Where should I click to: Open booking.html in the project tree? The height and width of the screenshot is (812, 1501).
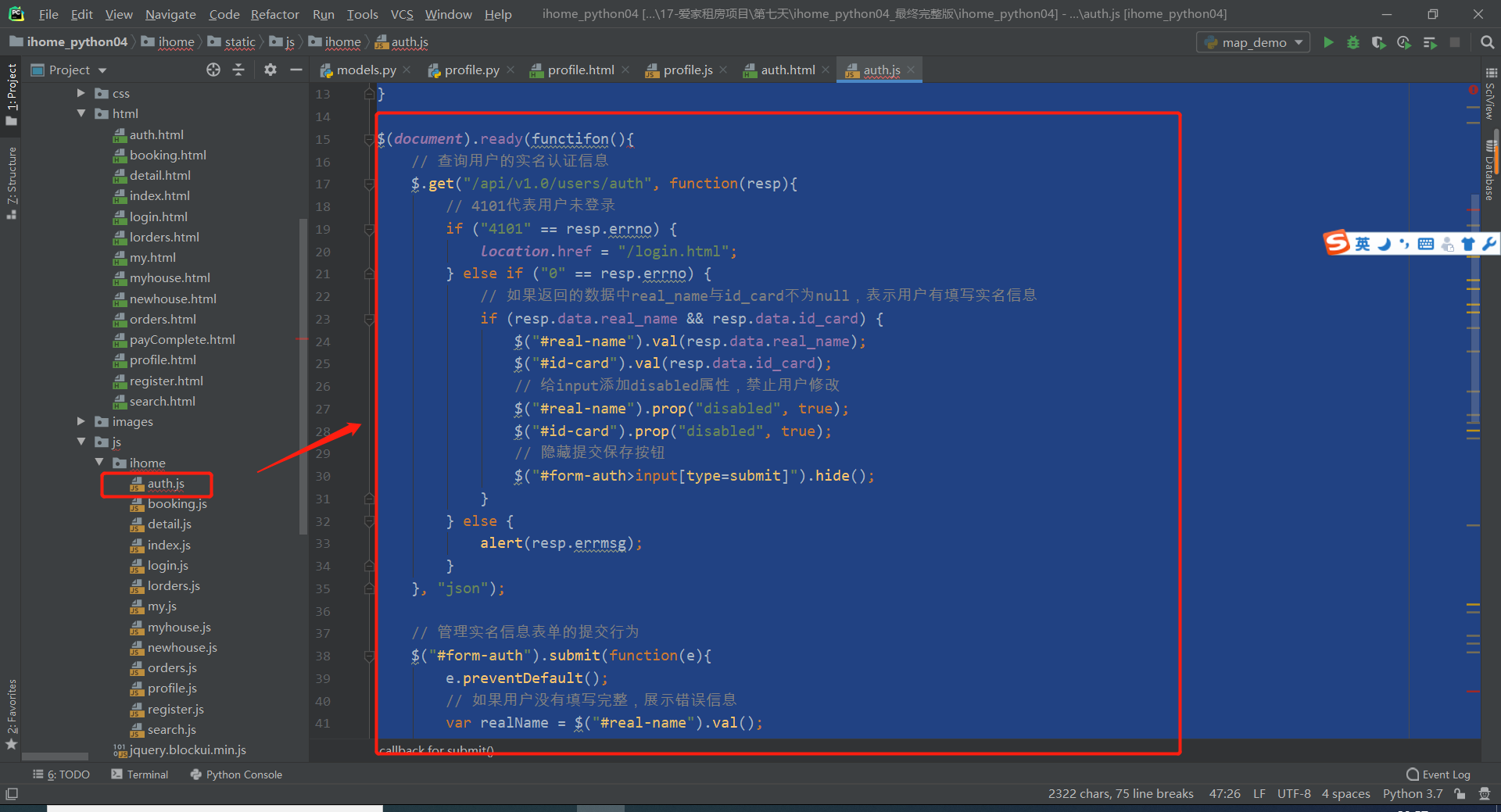pyautogui.click(x=168, y=155)
